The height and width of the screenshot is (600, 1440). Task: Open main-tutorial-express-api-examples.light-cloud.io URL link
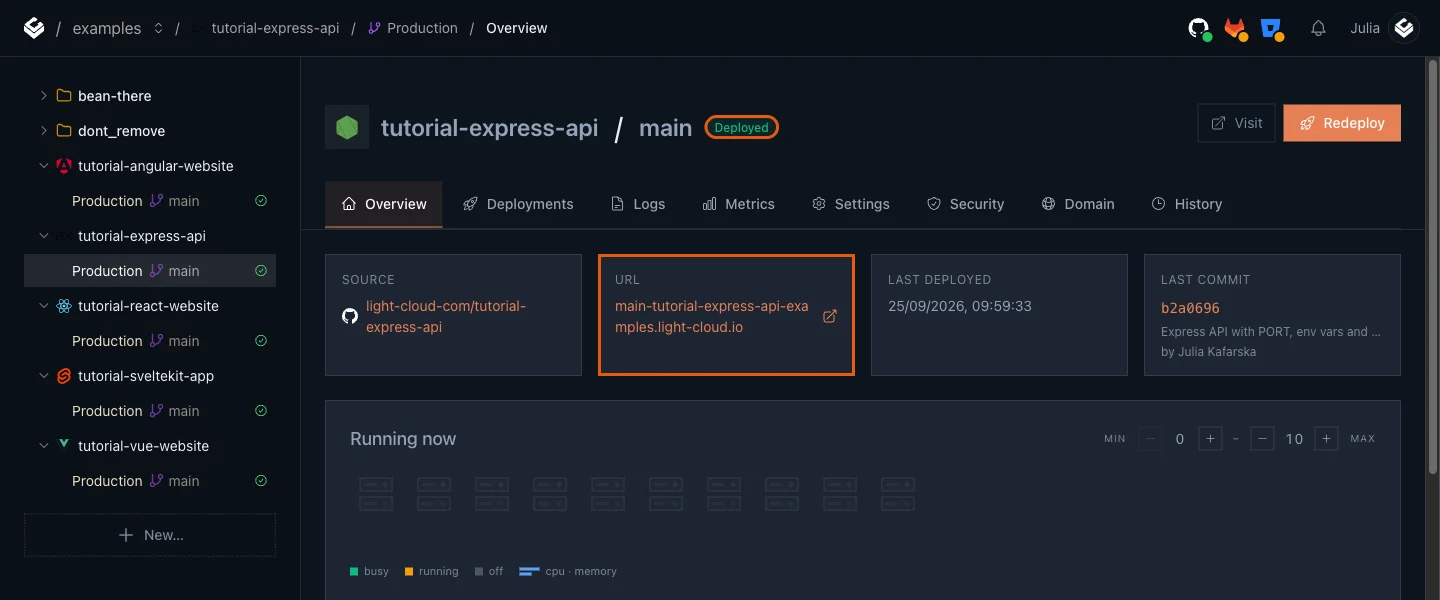(x=712, y=316)
